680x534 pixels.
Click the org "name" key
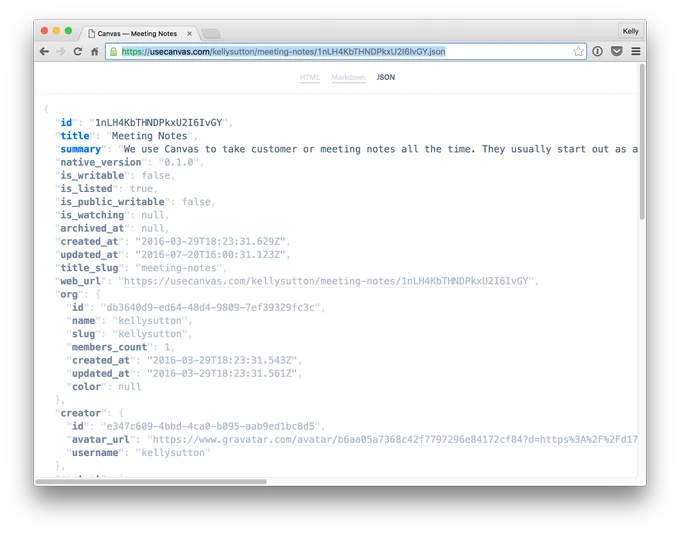click(x=84, y=321)
